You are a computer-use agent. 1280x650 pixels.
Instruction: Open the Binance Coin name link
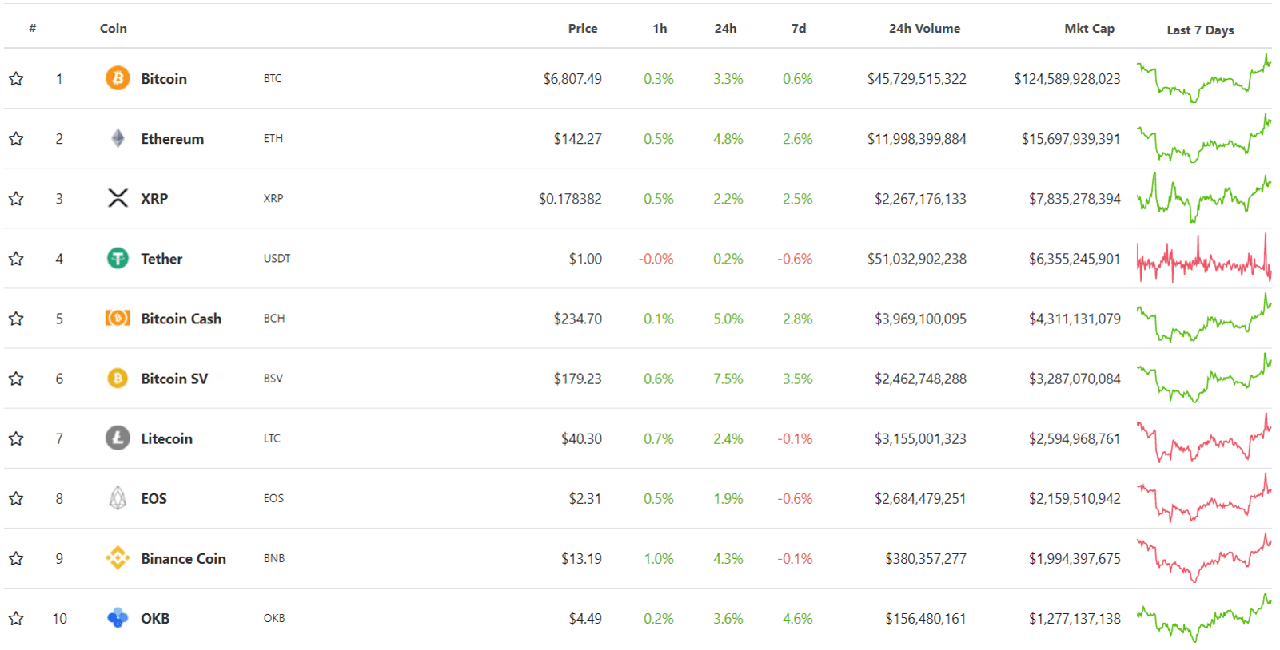pos(183,559)
